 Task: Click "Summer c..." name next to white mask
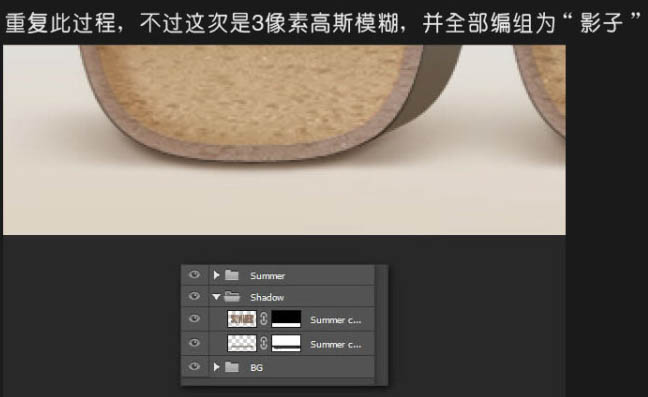[x=336, y=345]
